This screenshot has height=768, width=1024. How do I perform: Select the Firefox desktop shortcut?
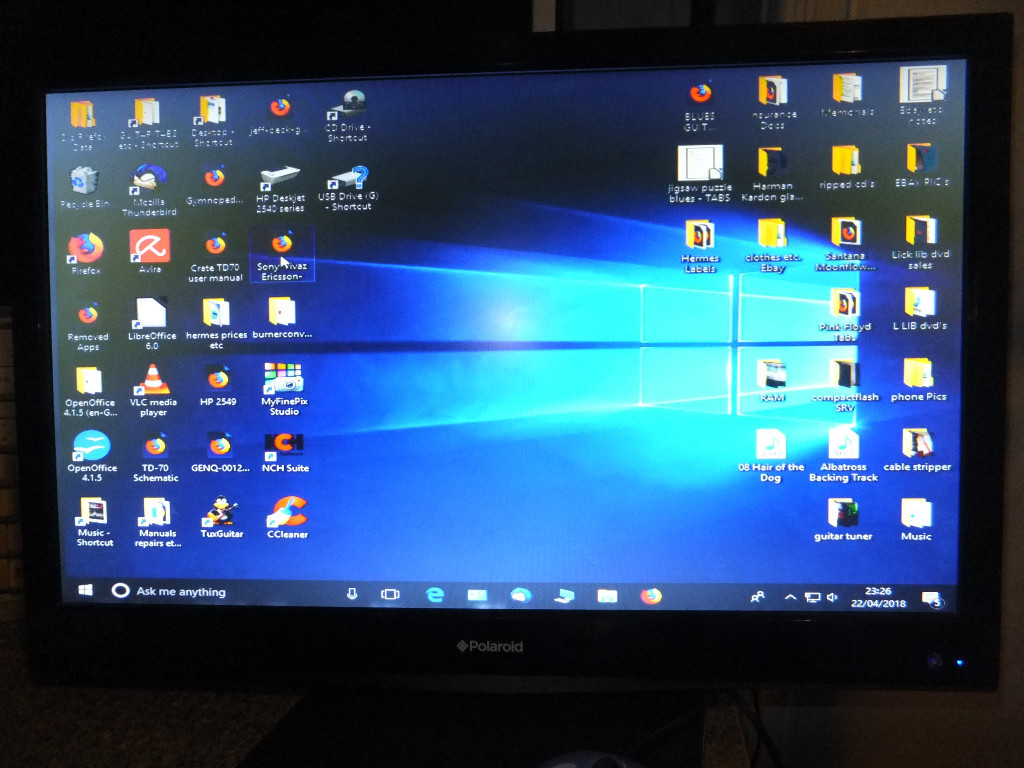(86, 254)
